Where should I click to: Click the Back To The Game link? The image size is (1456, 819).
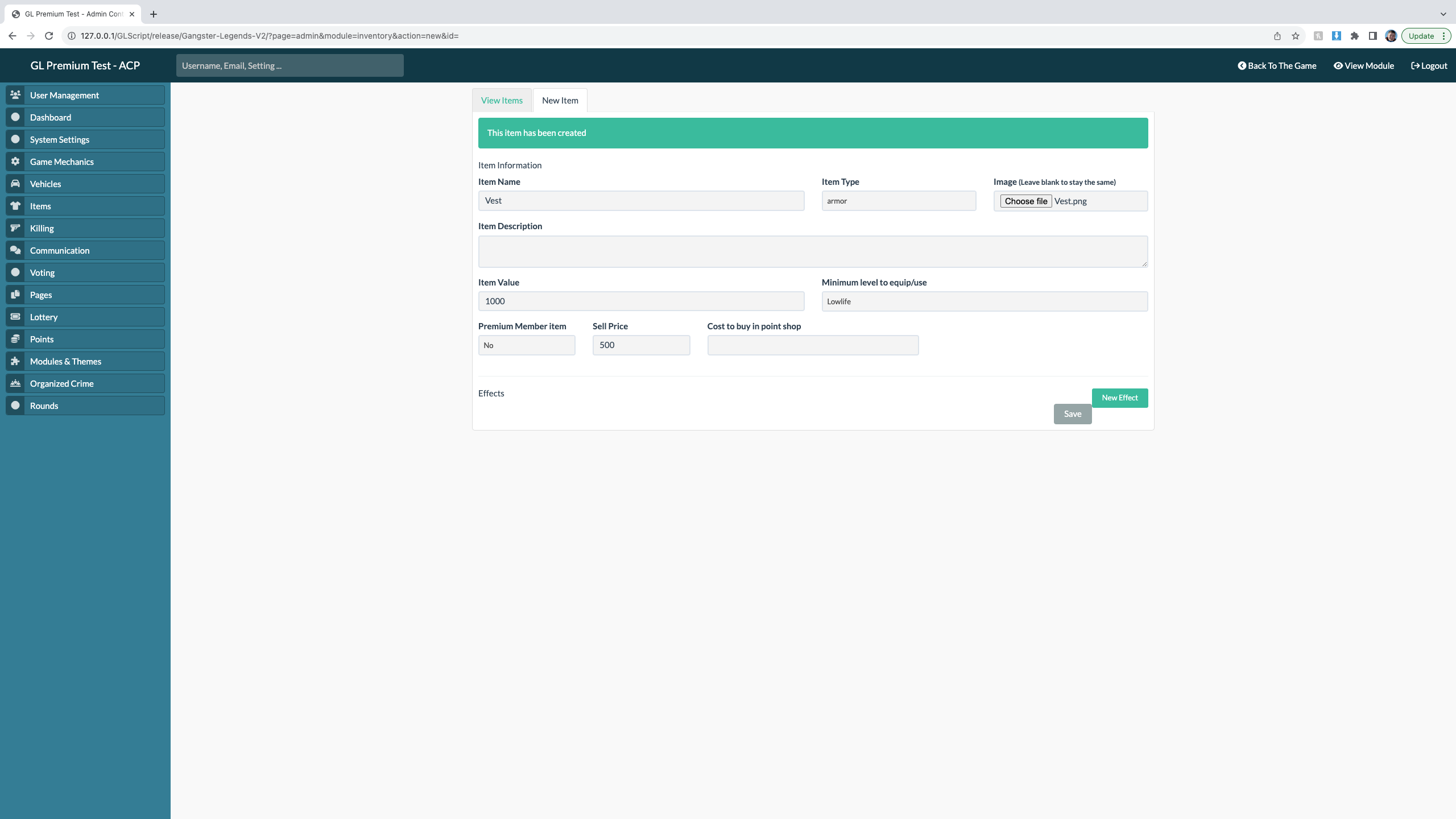1277,66
